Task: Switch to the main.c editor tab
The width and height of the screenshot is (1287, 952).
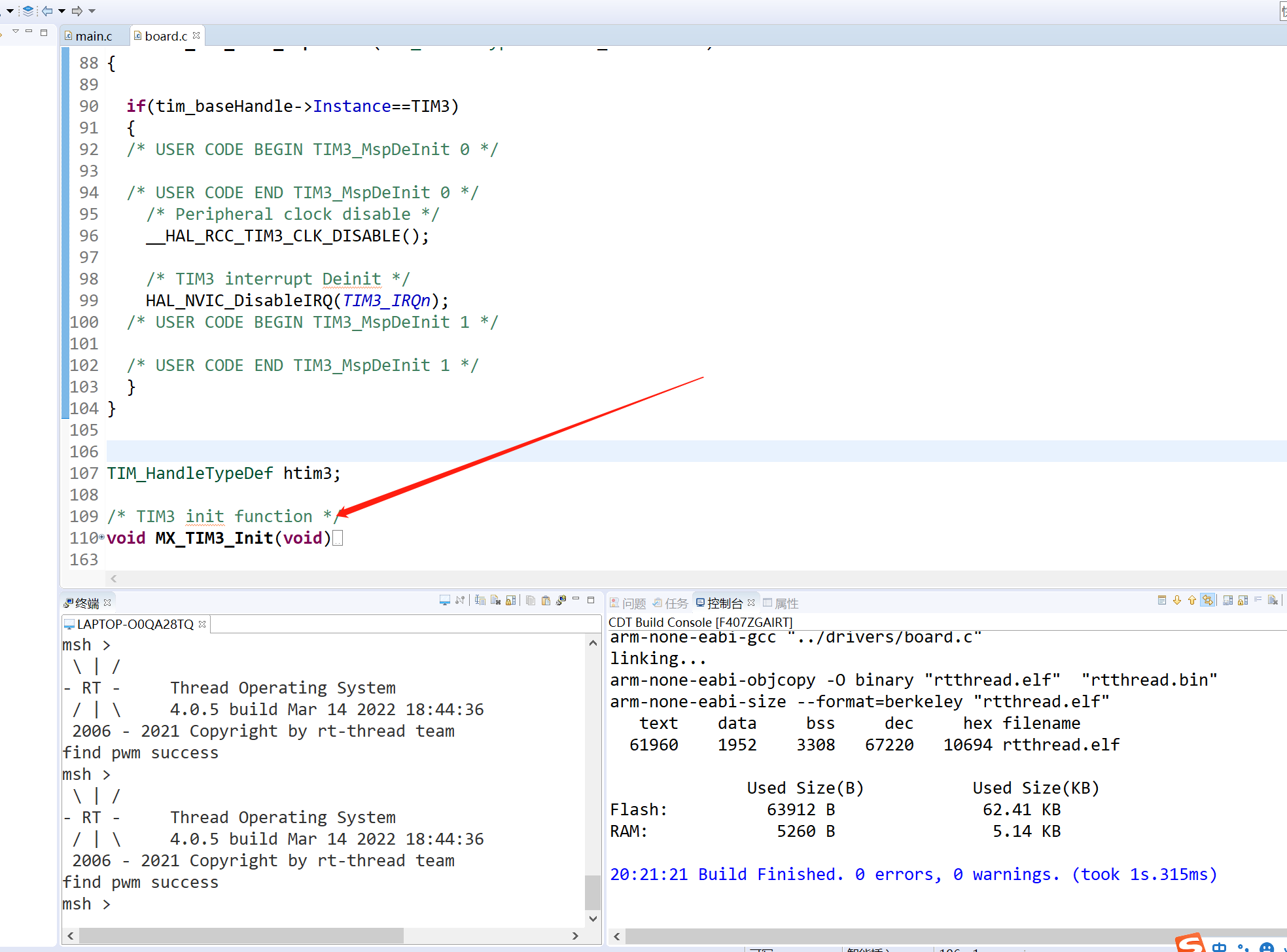Action: (x=93, y=36)
